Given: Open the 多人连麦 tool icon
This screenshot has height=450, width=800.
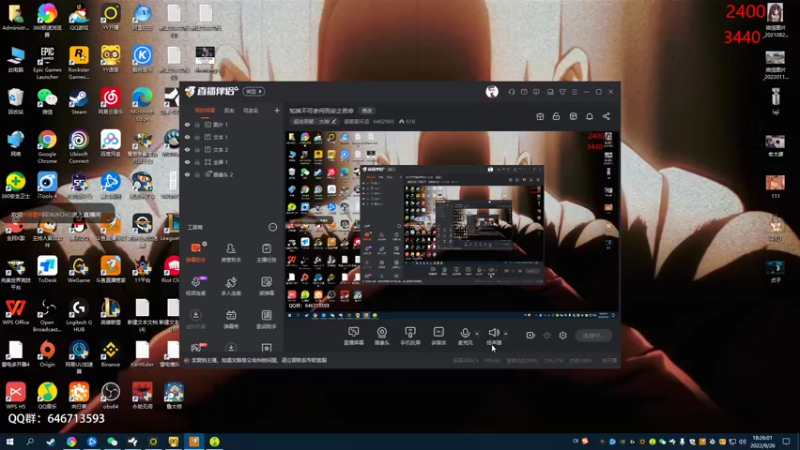Looking at the screenshot, I should [x=231, y=286].
